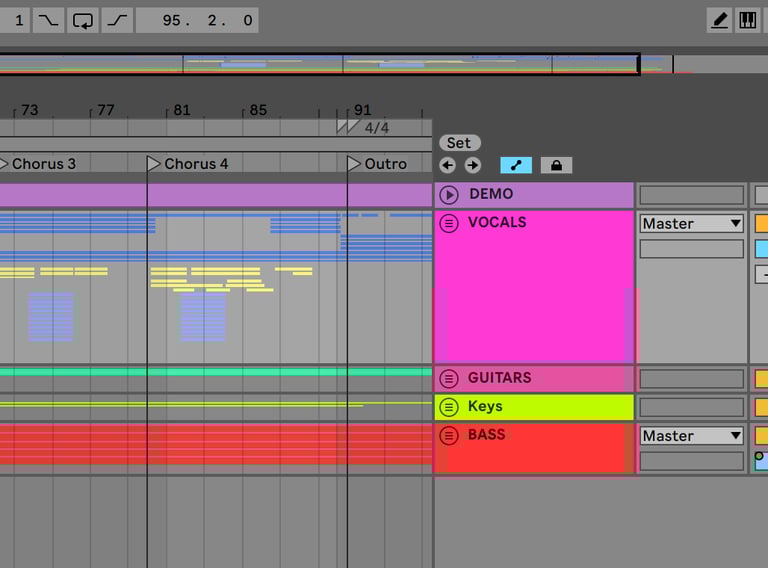Select the Outro locator
Screen dimensions: 768x568
click(378, 164)
